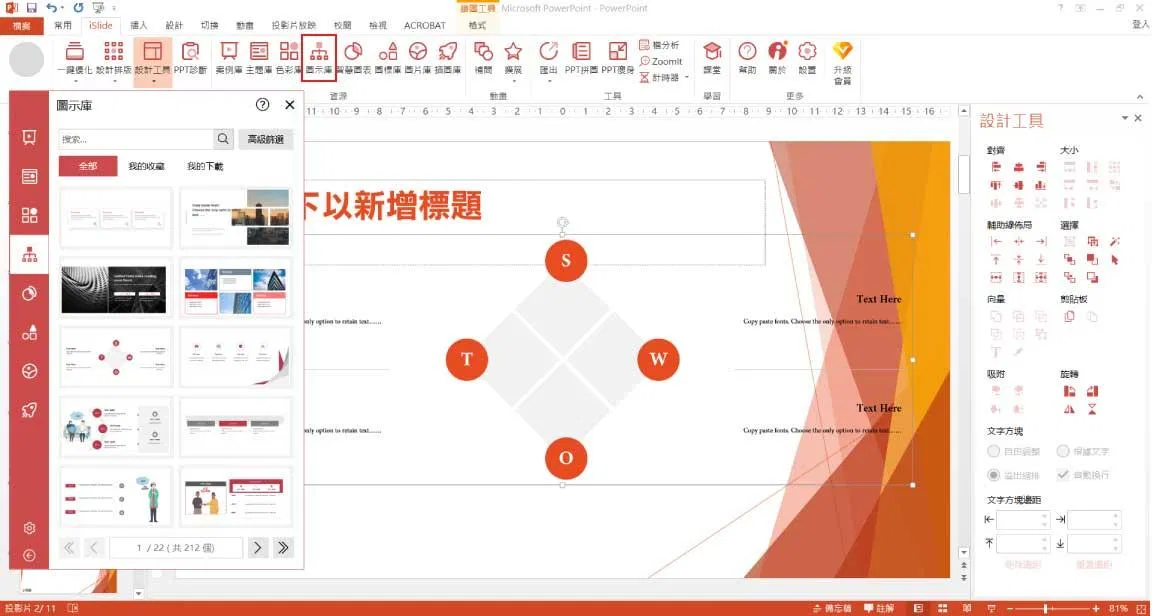Open the 插圖庫 illustration library ribbon icon
Viewport: 1152px width, 616px height.
(x=447, y=58)
